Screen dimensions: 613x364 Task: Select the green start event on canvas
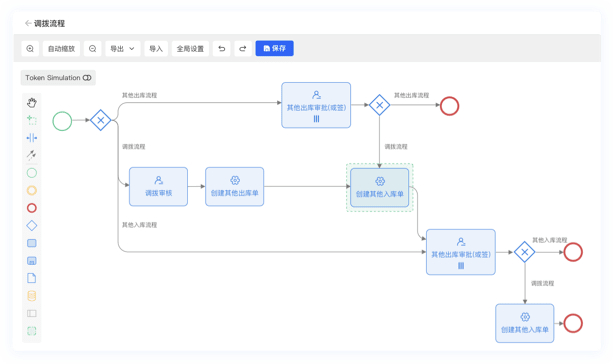click(62, 121)
